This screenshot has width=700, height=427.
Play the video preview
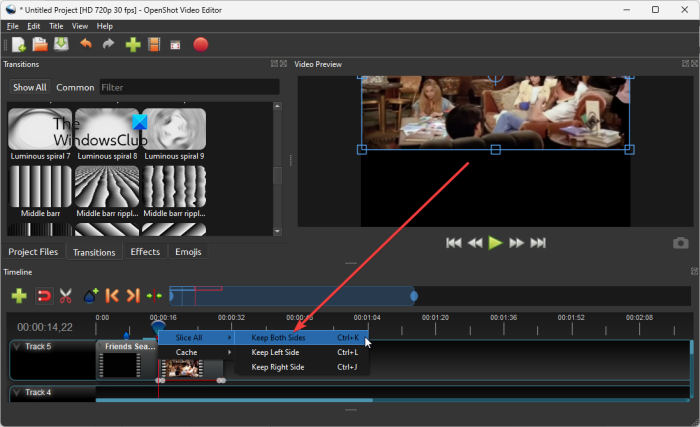(495, 243)
